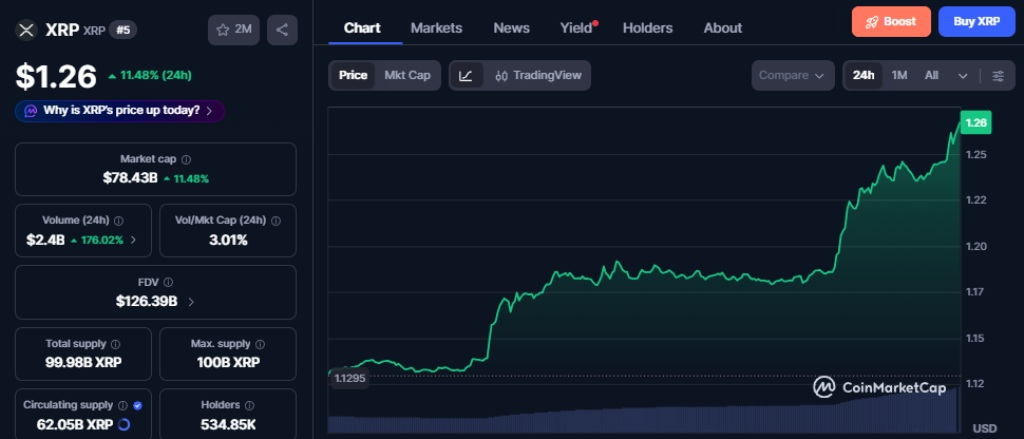Expand FDV details chevron

tap(191, 301)
